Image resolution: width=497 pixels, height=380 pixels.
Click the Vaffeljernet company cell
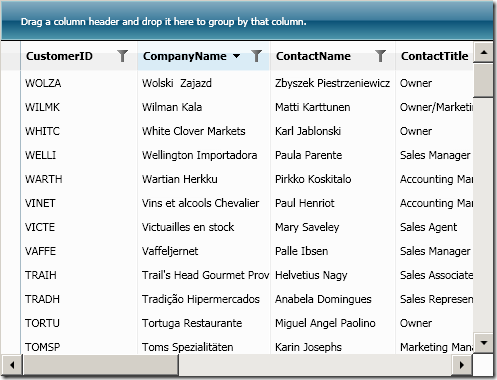click(204, 251)
